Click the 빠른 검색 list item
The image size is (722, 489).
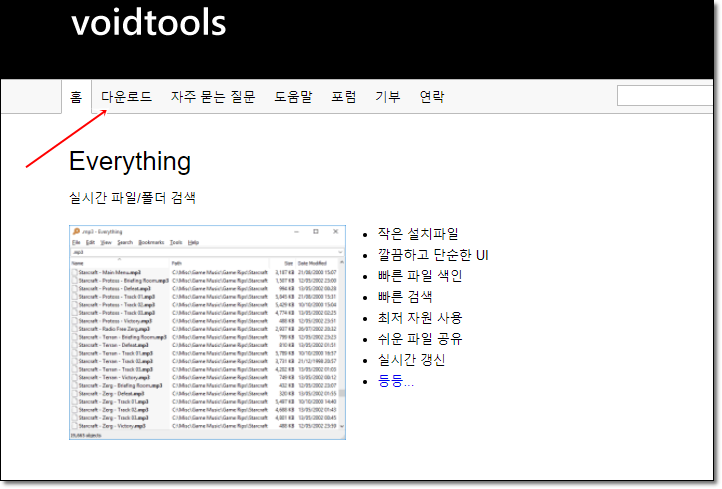coord(405,297)
